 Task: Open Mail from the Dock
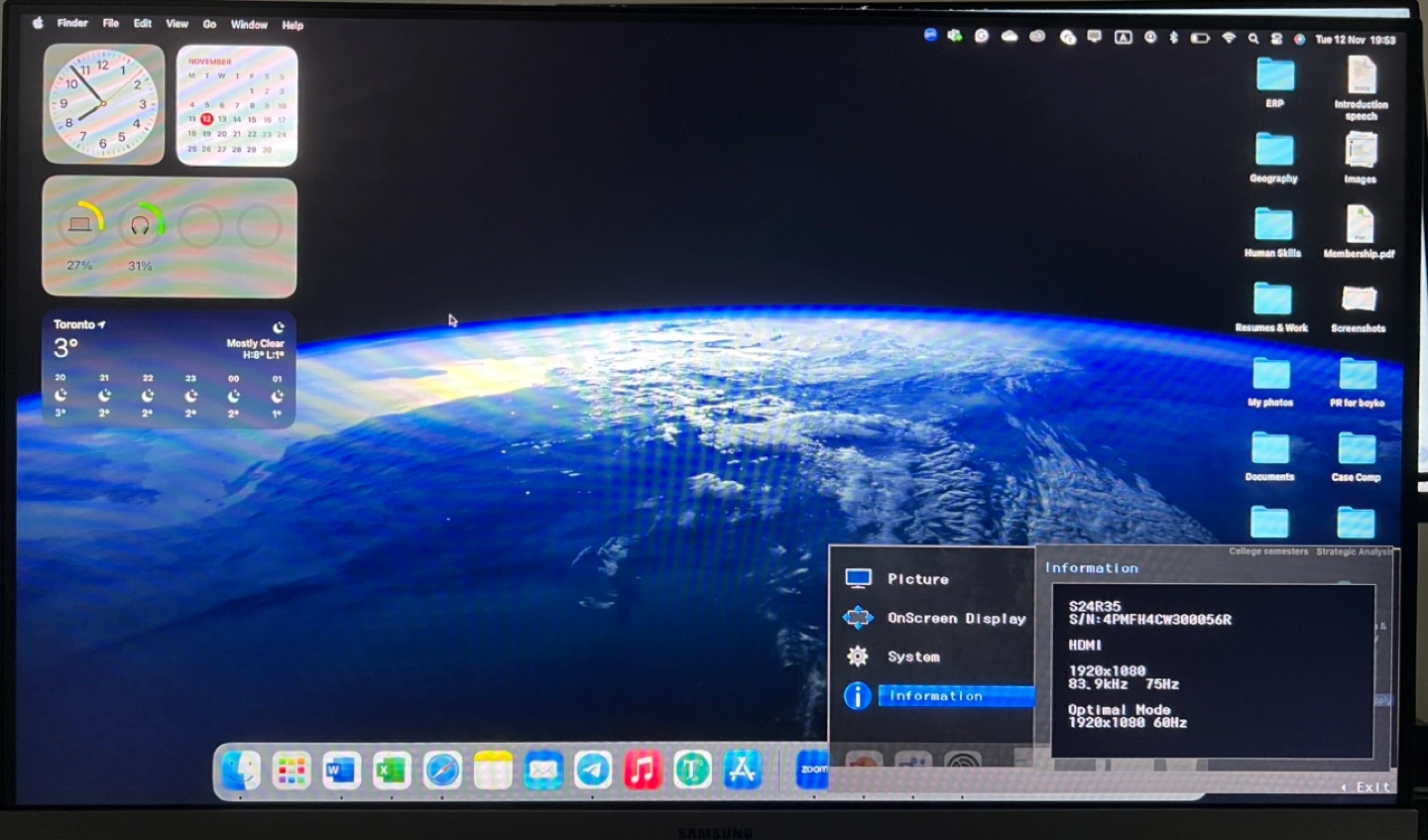542,771
